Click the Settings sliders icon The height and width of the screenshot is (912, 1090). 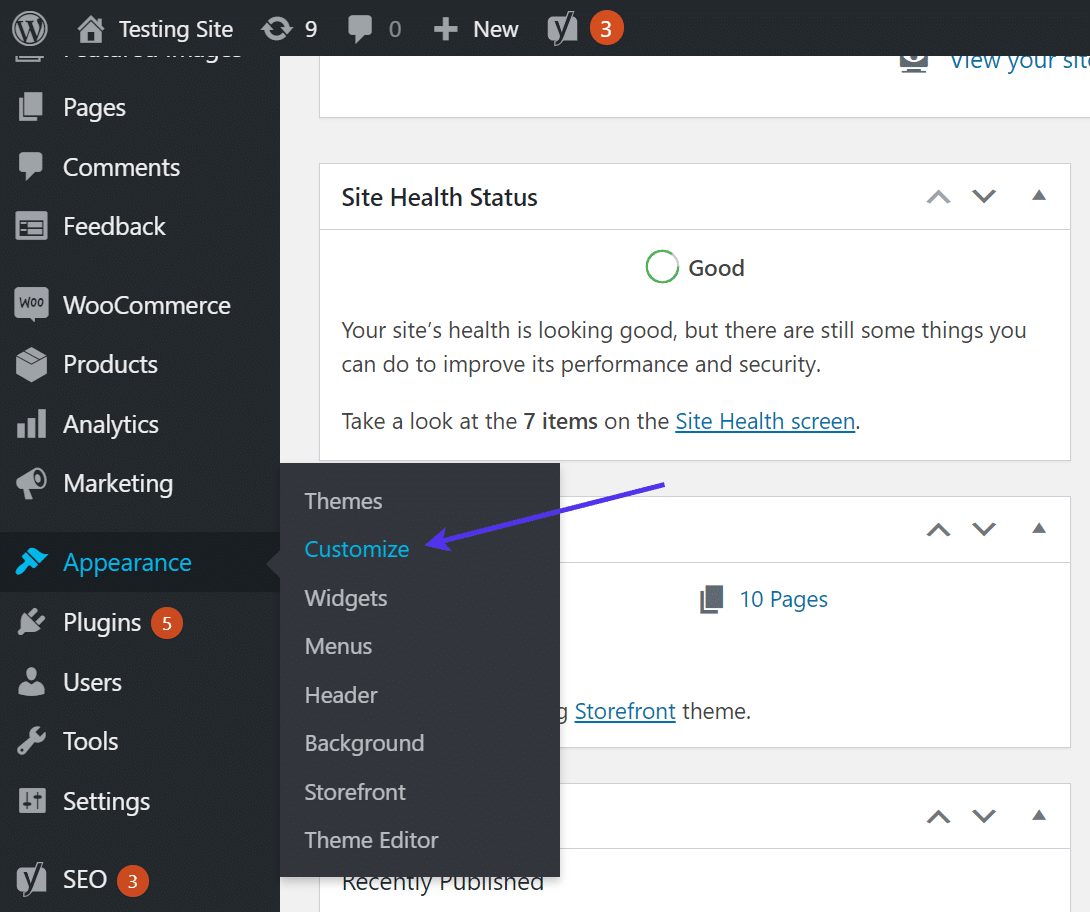(32, 801)
